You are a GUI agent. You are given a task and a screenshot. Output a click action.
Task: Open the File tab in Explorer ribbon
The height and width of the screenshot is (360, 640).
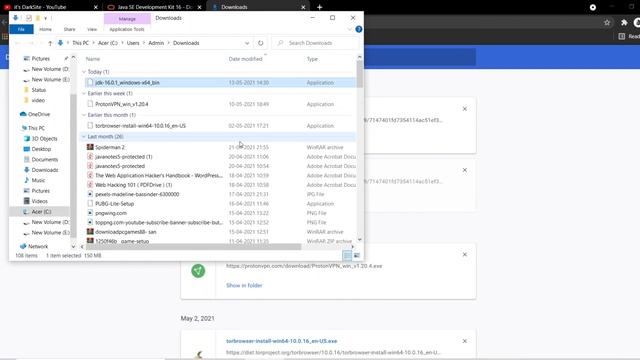[x=21, y=29]
